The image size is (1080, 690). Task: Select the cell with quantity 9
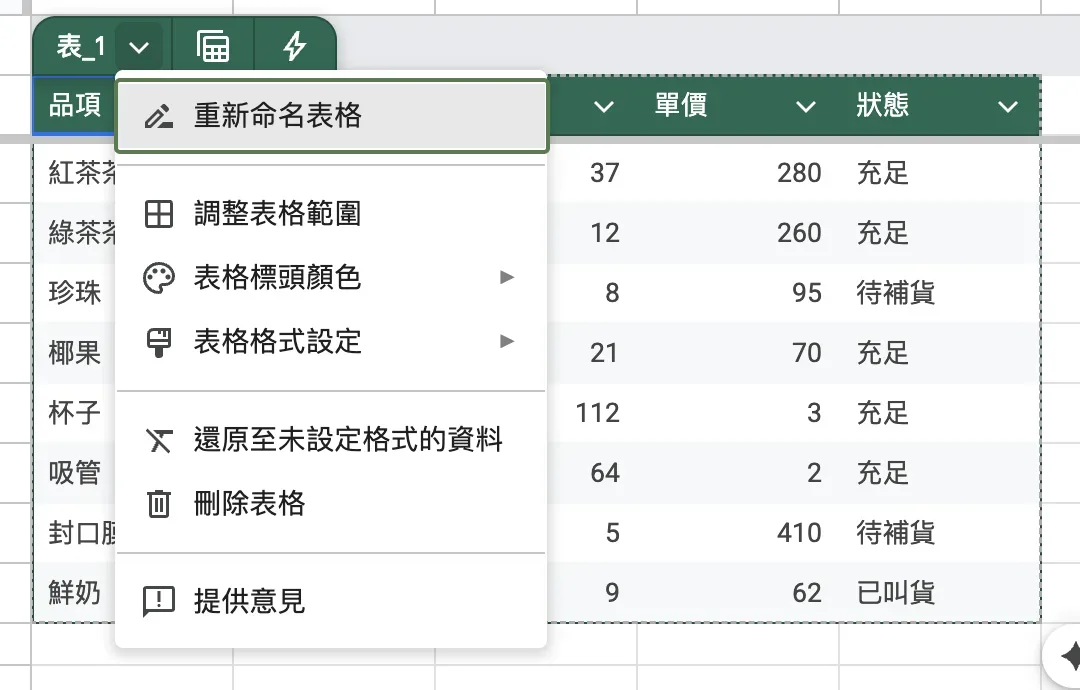pyautogui.click(x=592, y=592)
